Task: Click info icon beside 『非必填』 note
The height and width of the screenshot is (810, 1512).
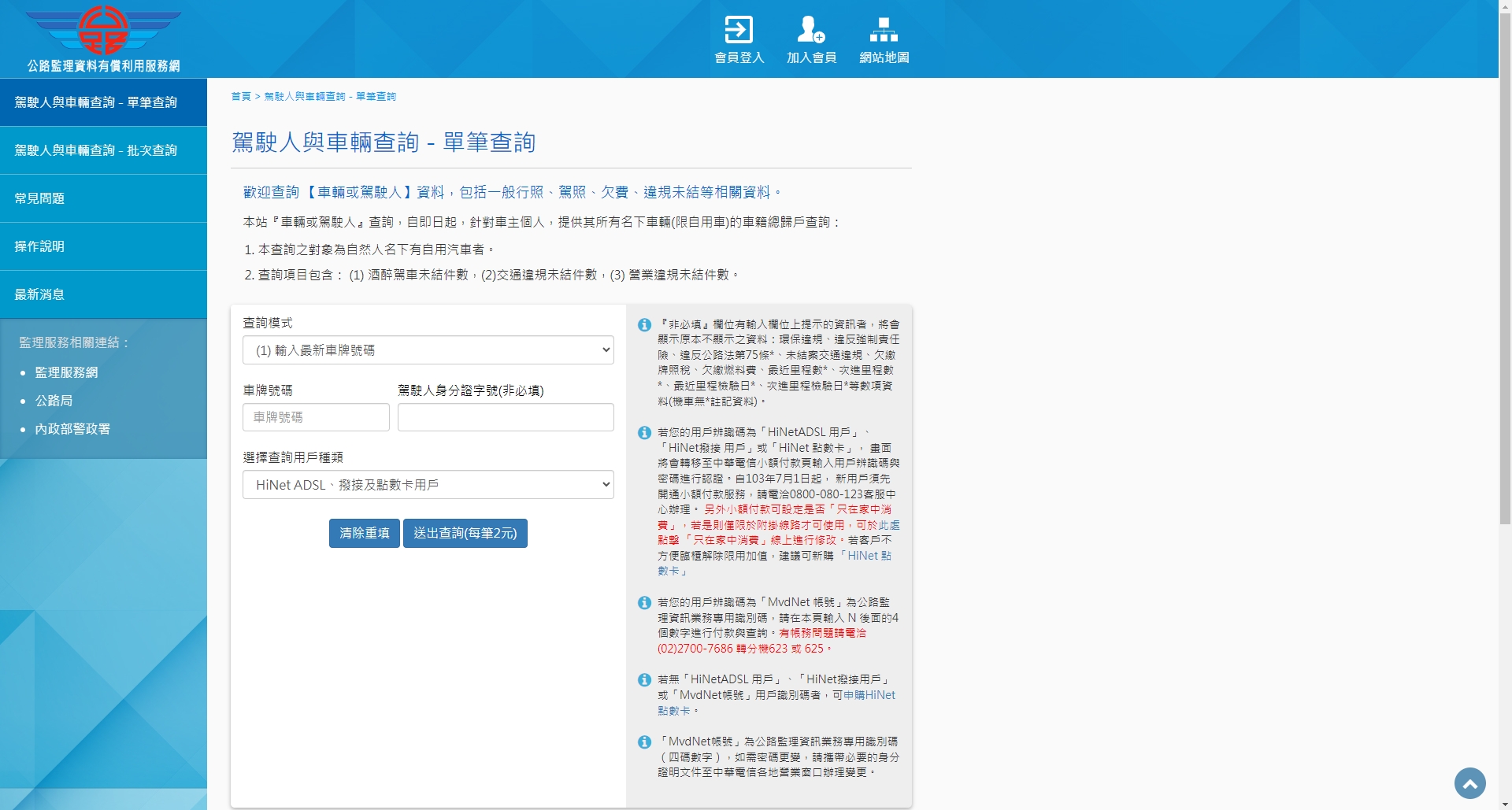Action: pos(644,324)
